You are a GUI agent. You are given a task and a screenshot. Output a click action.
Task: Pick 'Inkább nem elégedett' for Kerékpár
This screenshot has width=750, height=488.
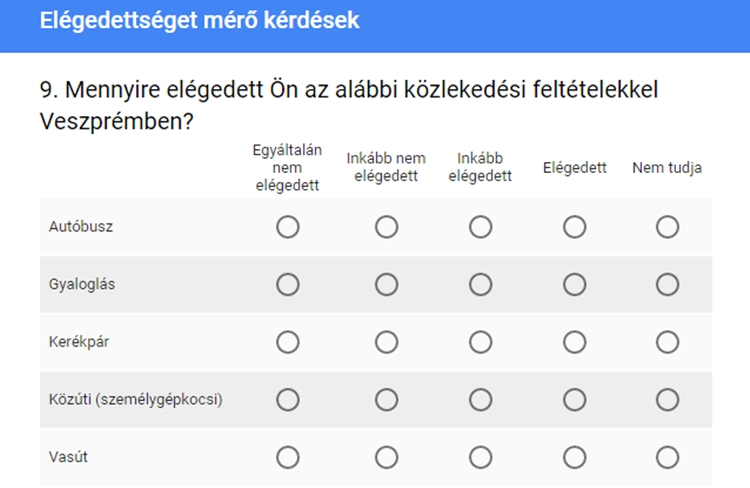click(x=386, y=343)
